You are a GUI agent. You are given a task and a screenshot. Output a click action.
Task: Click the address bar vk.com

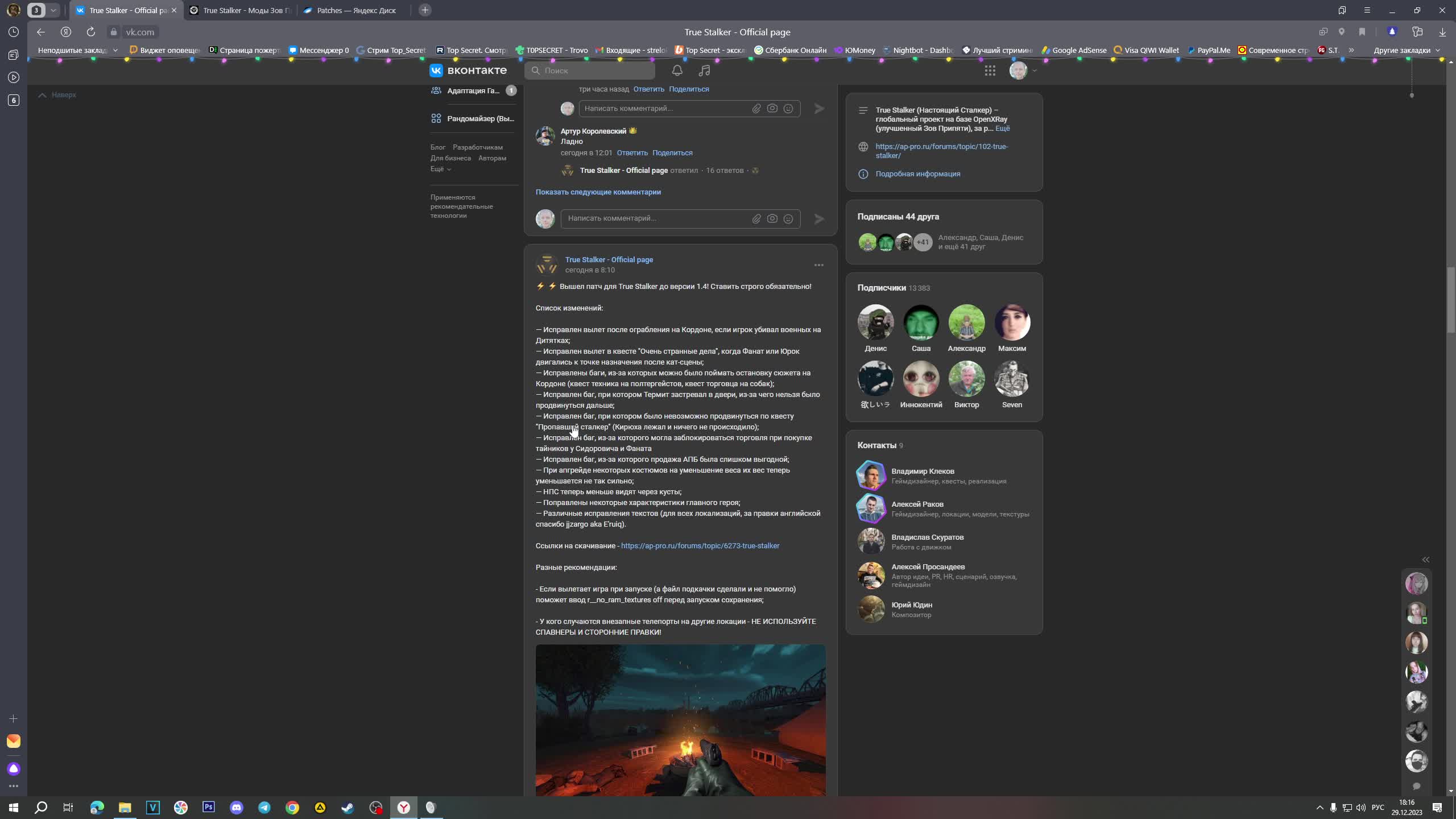pos(140,32)
